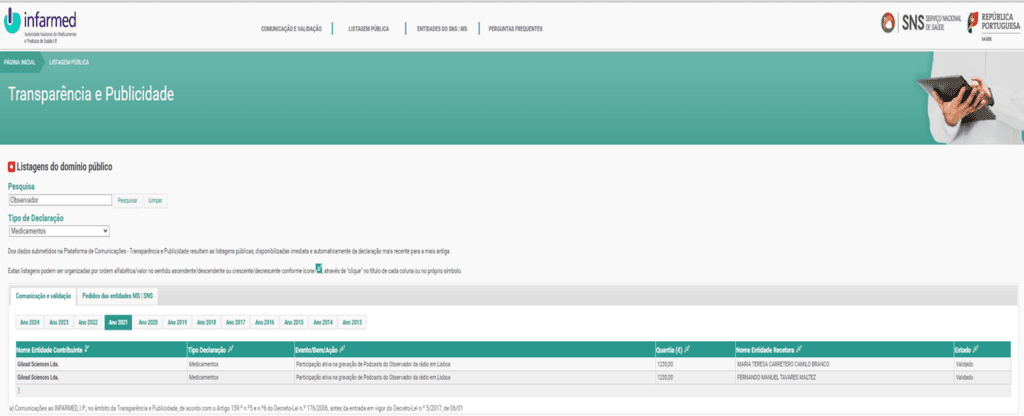Select the Ano 2024 year filter
This screenshot has width=1024, height=416.
click(x=29, y=322)
